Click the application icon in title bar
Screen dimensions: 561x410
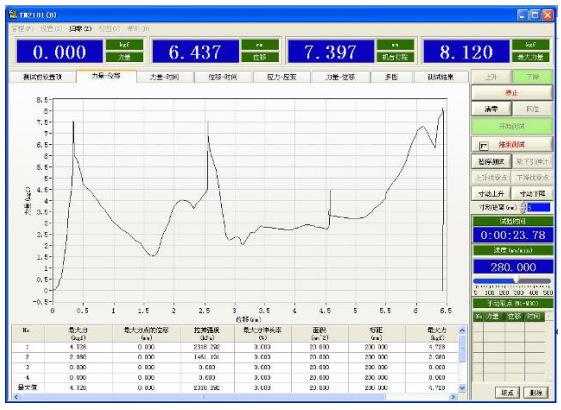tap(13, 15)
